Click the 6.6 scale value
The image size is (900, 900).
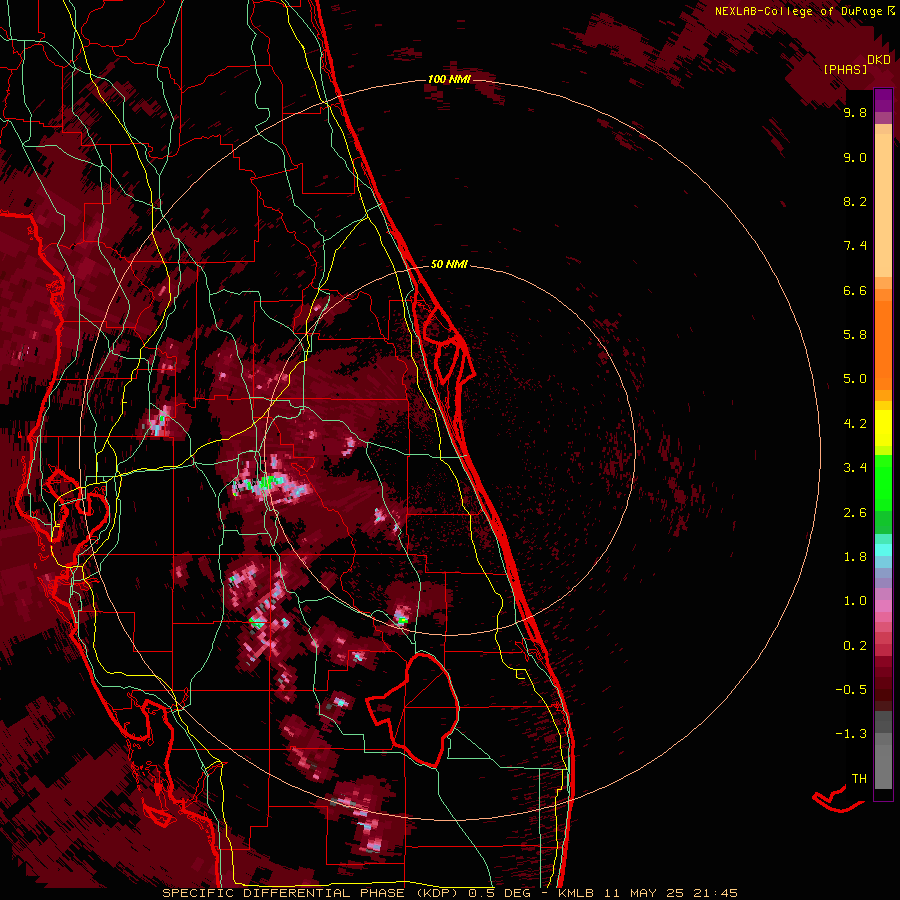(855, 290)
